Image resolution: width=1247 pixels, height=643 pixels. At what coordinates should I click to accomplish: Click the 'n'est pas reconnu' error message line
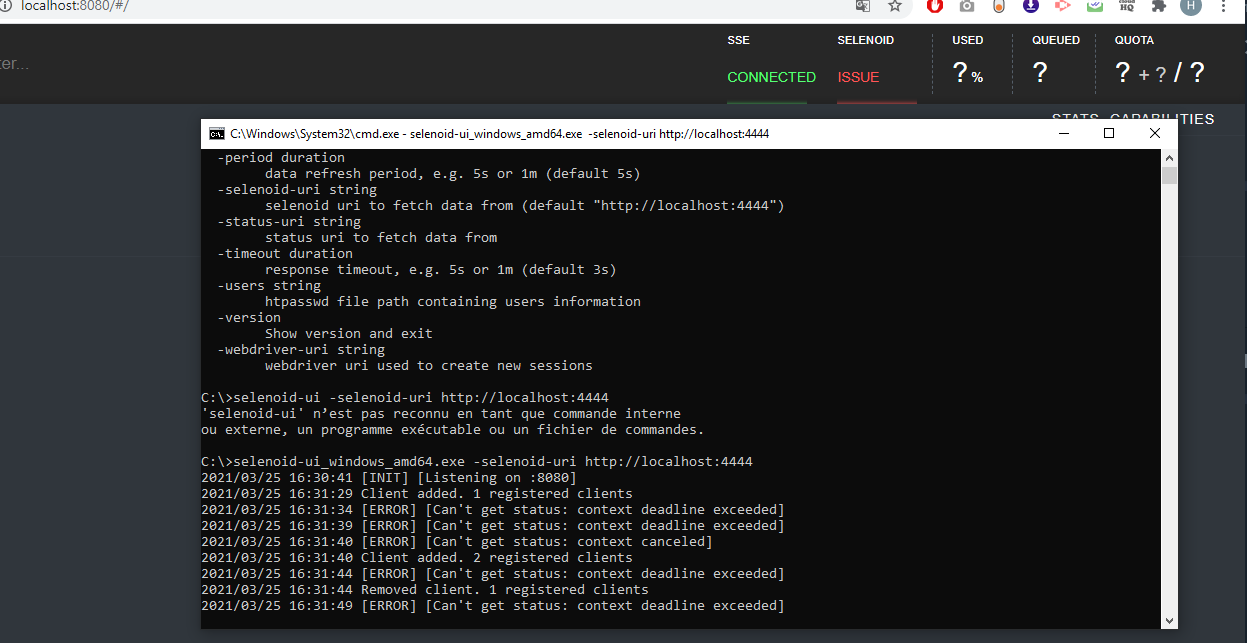pyautogui.click(x=441, y=414)
